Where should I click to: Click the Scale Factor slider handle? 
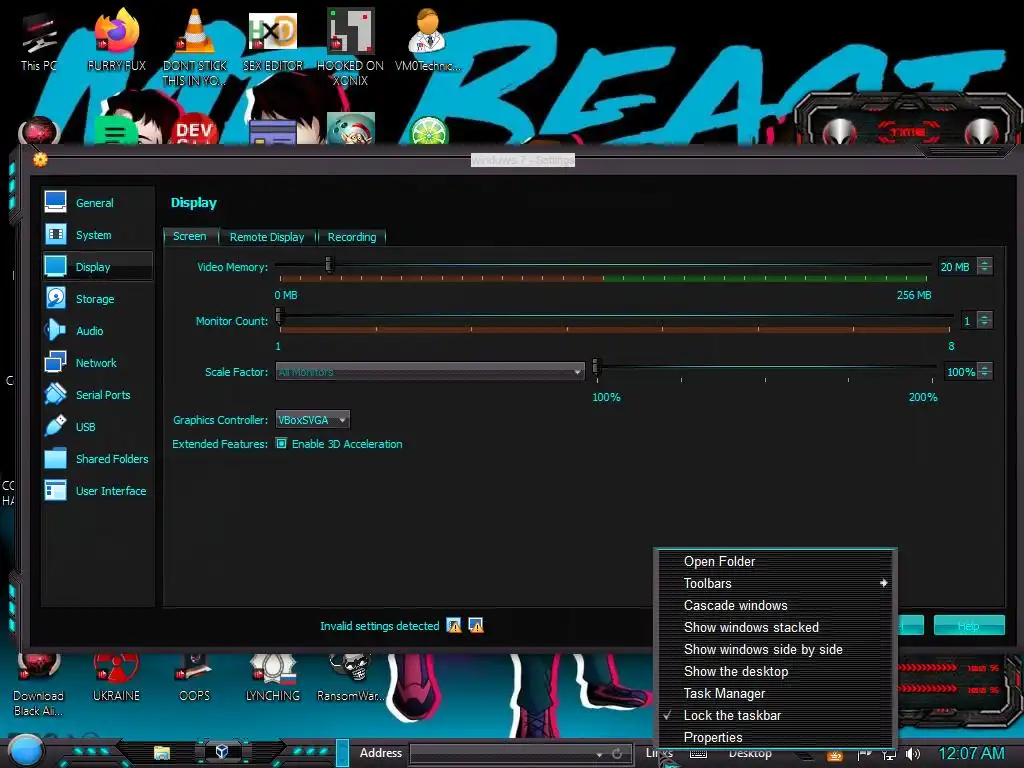[596, 366]
